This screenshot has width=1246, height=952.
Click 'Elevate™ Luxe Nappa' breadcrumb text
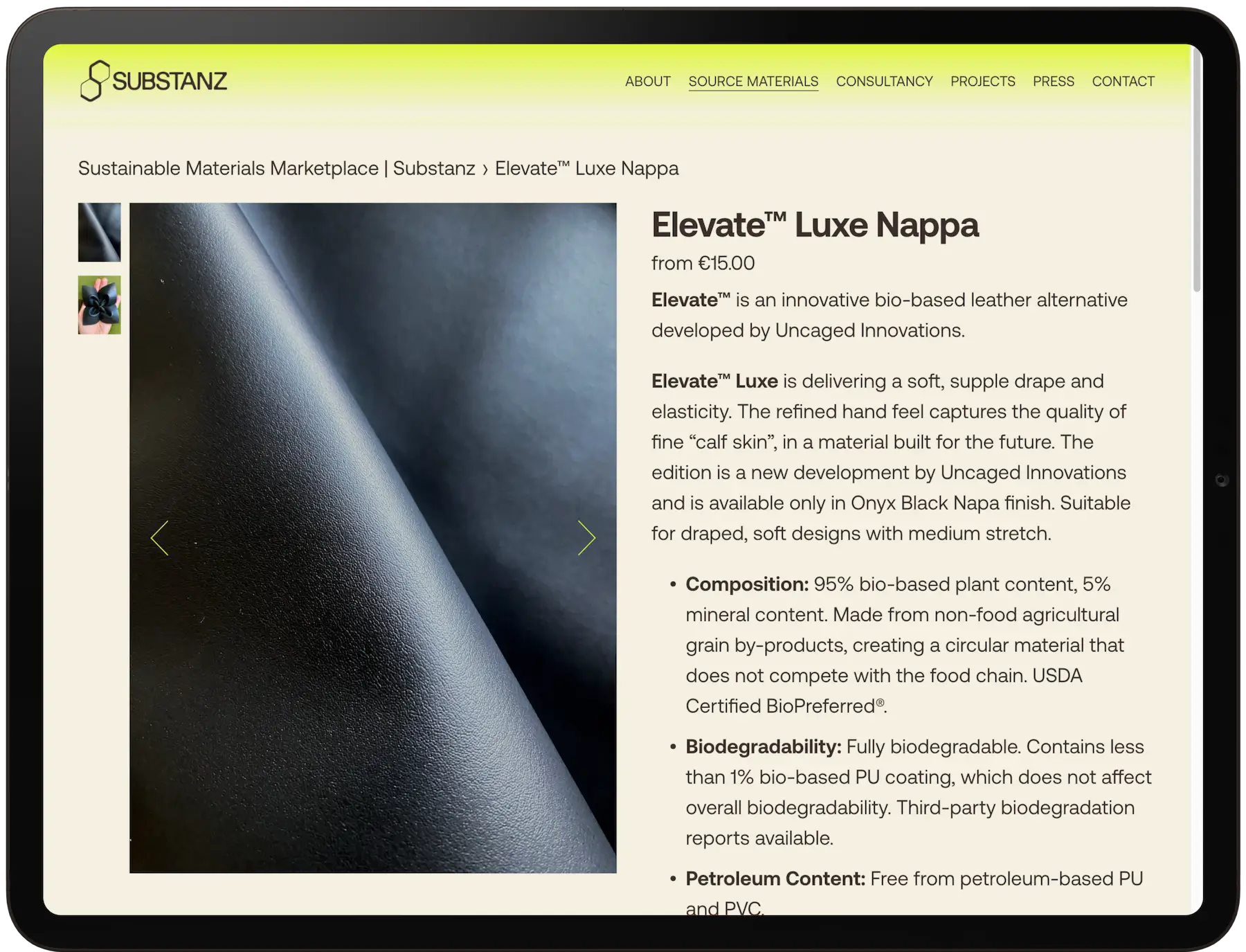pos(587,168)
